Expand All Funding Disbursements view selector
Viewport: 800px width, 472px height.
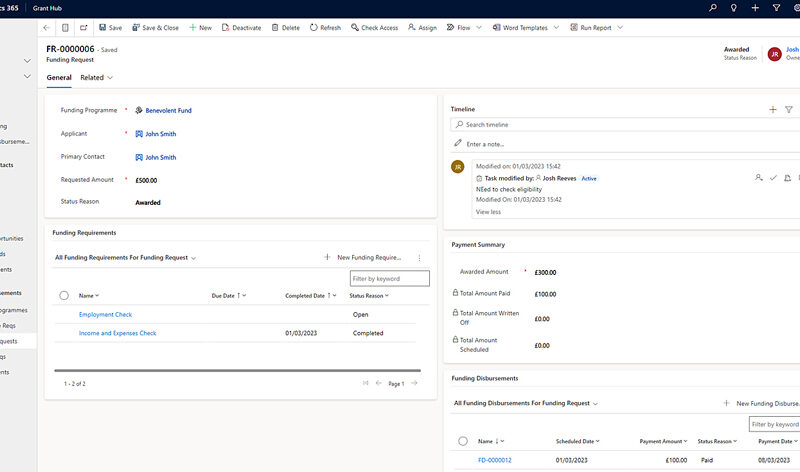pos(526,403)
